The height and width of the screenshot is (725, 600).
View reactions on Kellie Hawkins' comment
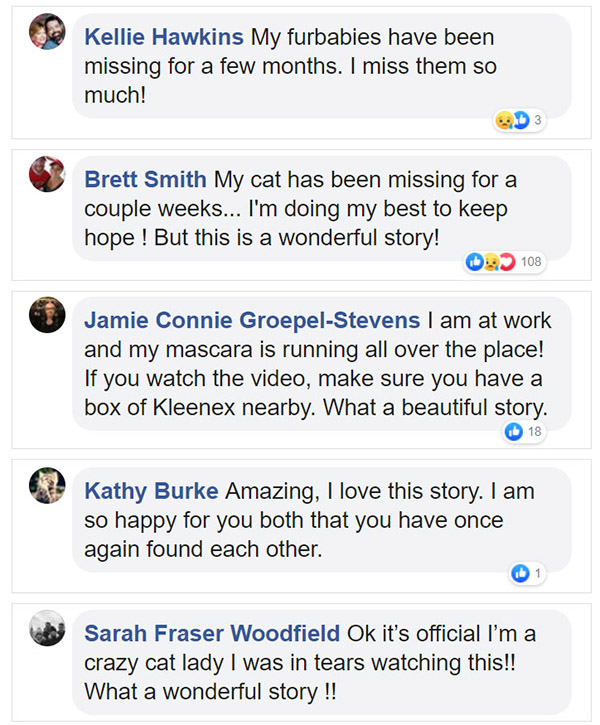pos(511,121)
